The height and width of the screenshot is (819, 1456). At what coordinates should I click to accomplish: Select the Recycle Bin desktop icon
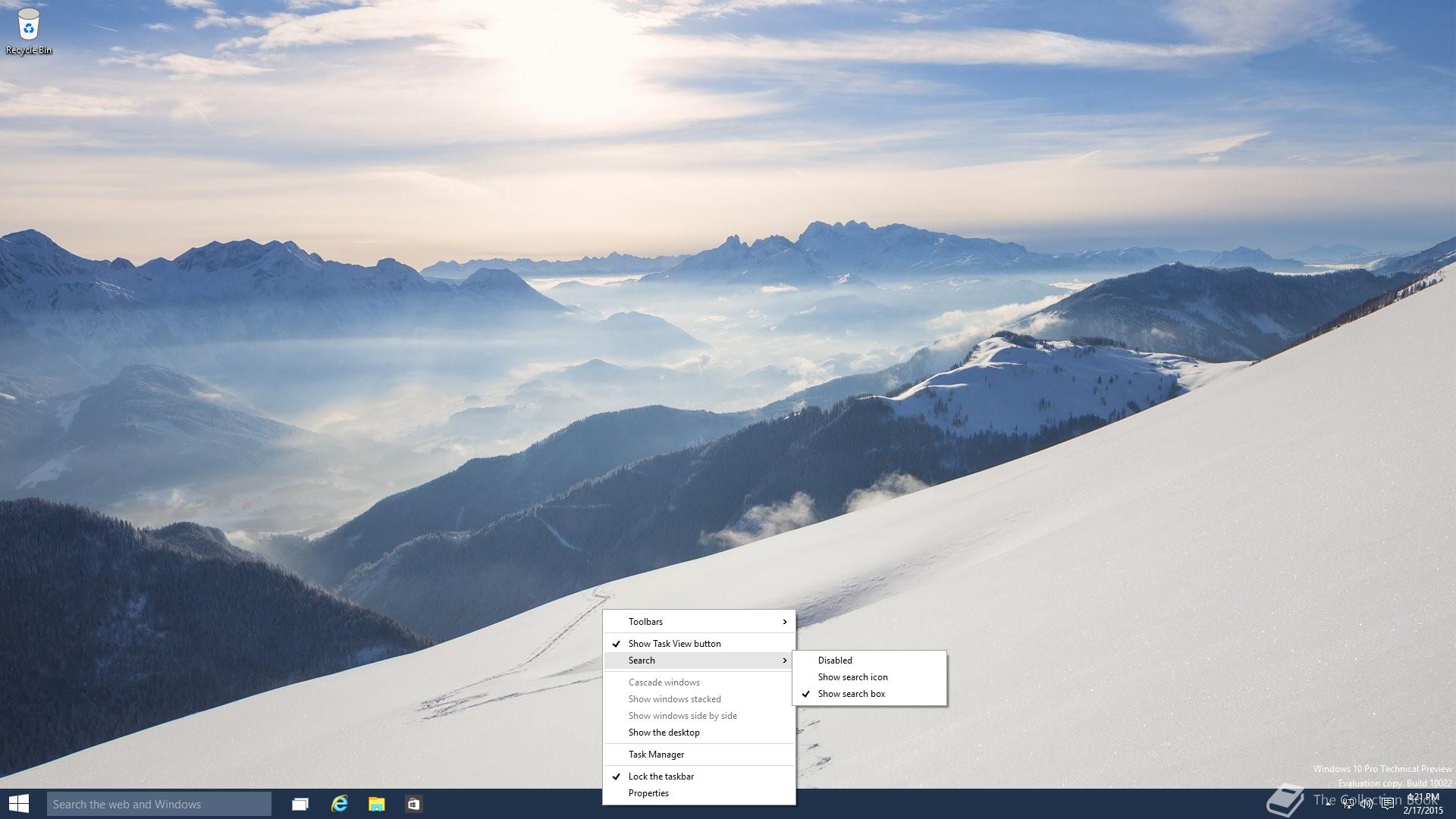[29, 30]
